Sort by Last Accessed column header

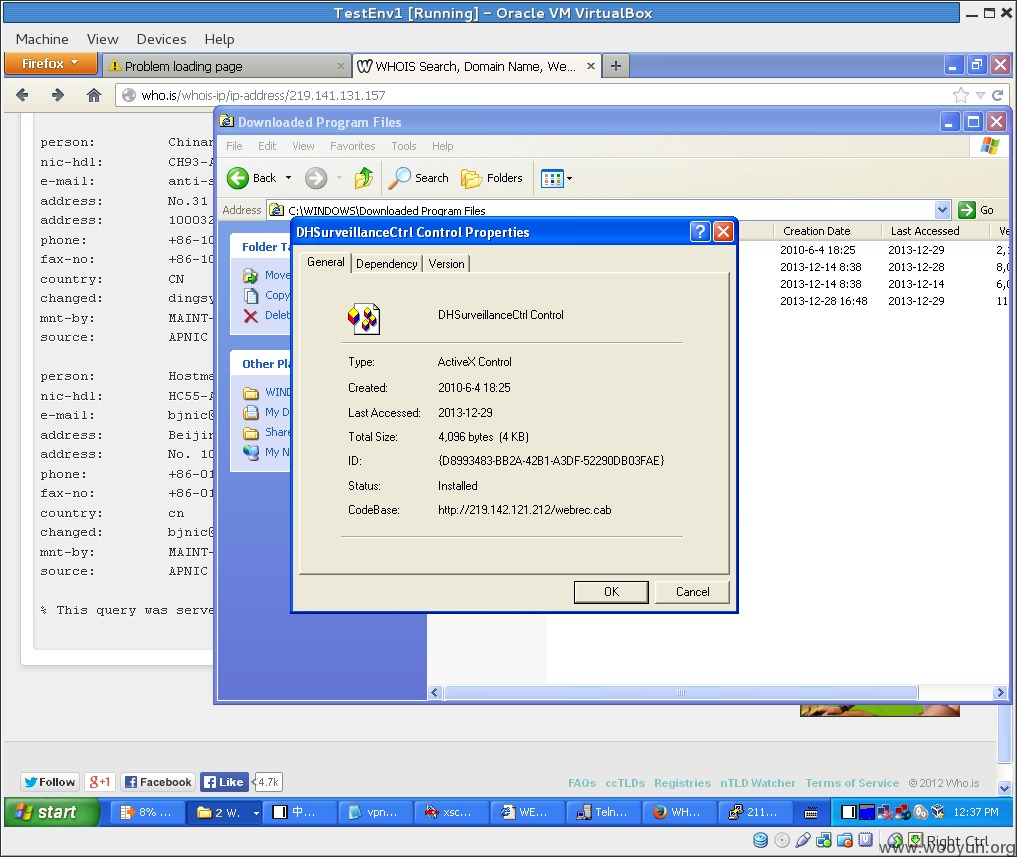(x=934, y=231)
